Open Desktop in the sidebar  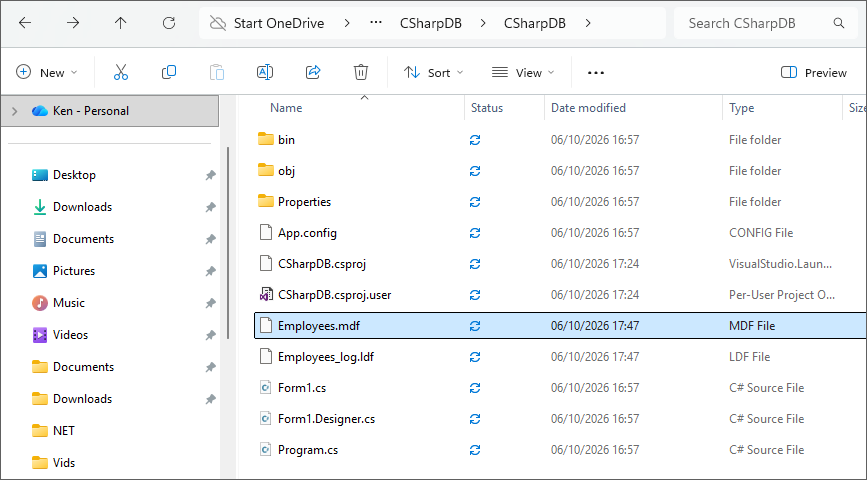tap(74, 175)
